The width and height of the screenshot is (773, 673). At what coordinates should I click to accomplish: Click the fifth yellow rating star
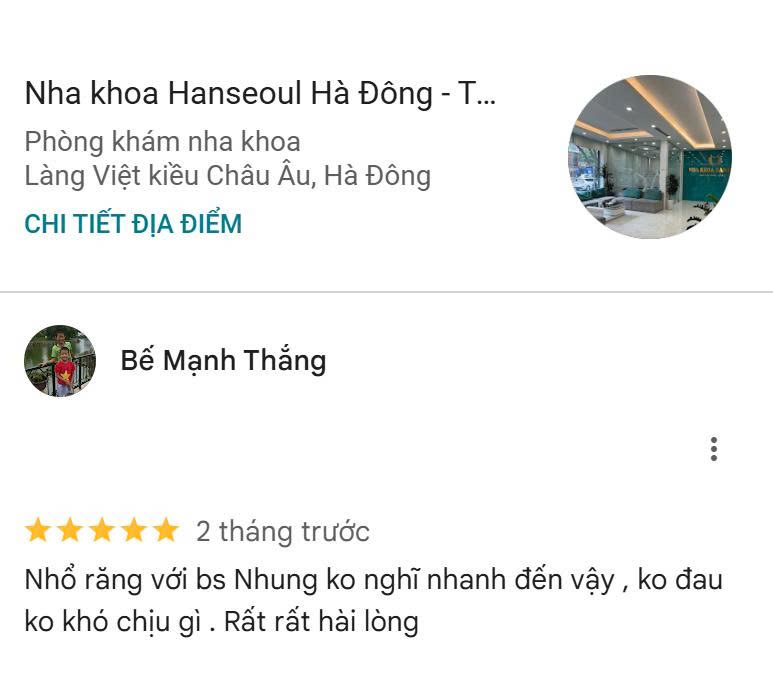166,530
